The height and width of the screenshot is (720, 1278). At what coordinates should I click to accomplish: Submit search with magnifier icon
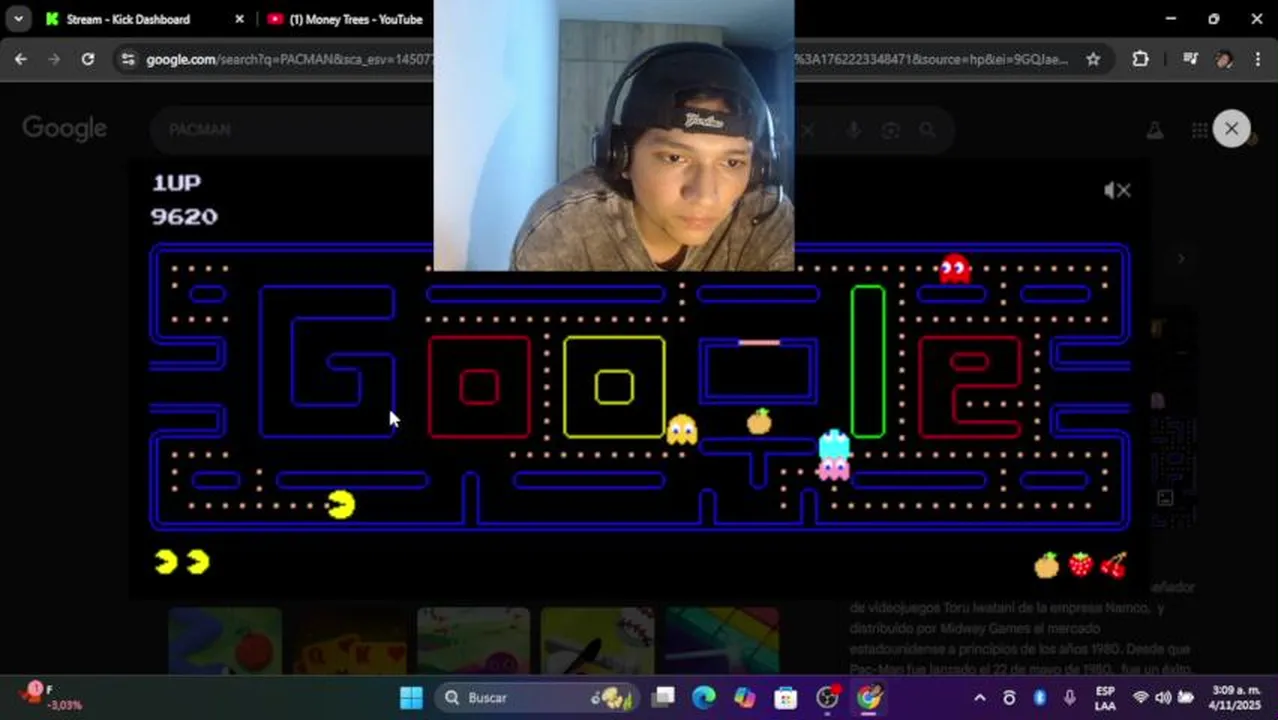click(x=927, y=130)
